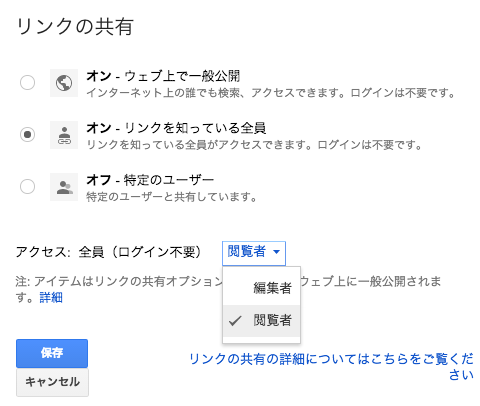The width and height of the screenshot is (480, 406).
Task: Click the リンクの共有 dialog heading
Action: click(75, 27)
